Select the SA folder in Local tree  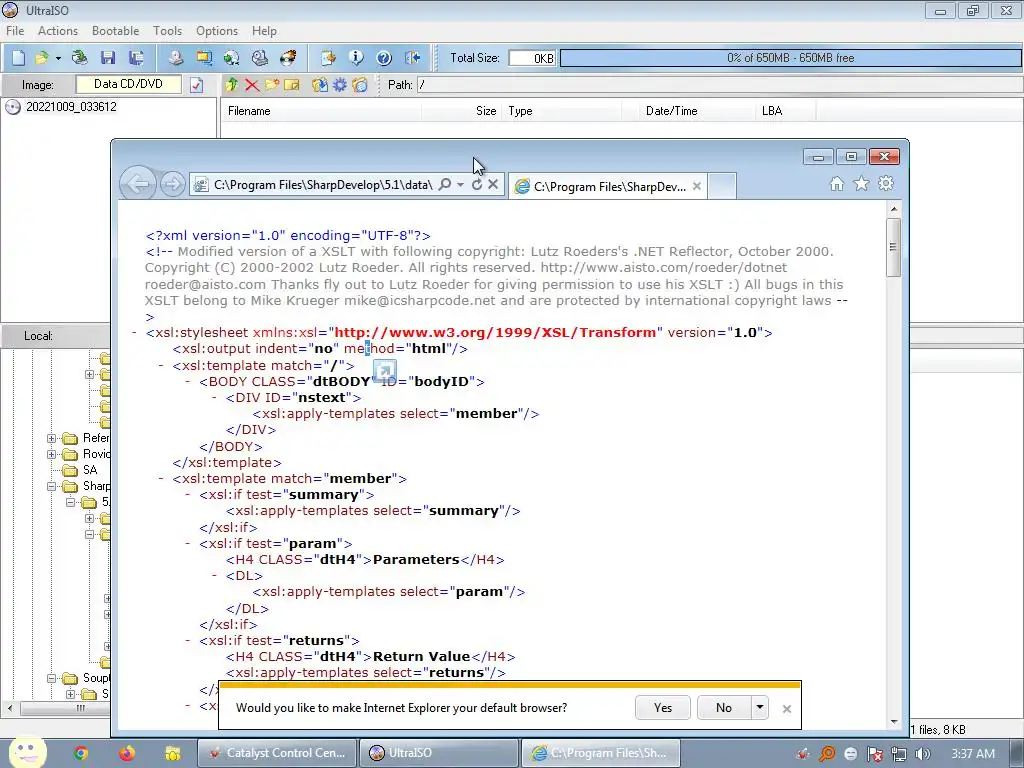point(89,470)
